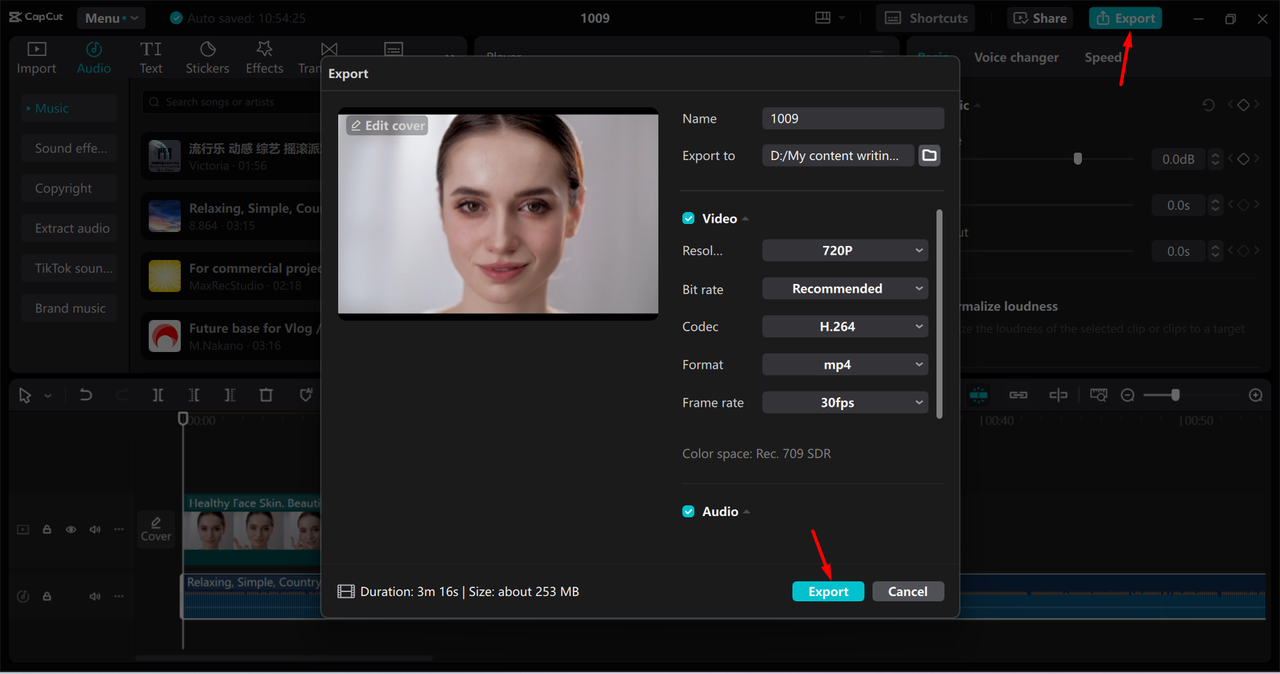This screenshot has width=1280, height=674.
Task: Open the Resolution 720P dropdown
Action: [845, 250]
